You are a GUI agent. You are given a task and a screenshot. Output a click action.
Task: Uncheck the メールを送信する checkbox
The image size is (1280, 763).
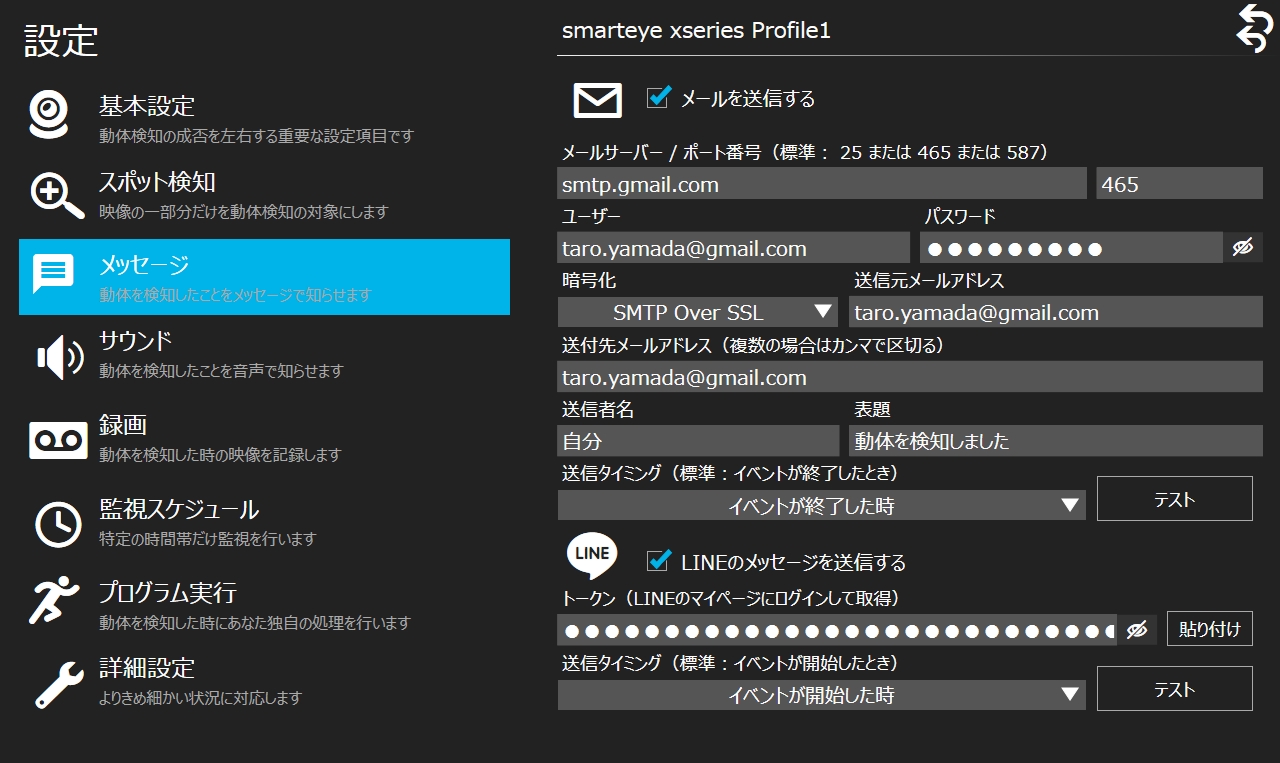(x=658, y=97)
